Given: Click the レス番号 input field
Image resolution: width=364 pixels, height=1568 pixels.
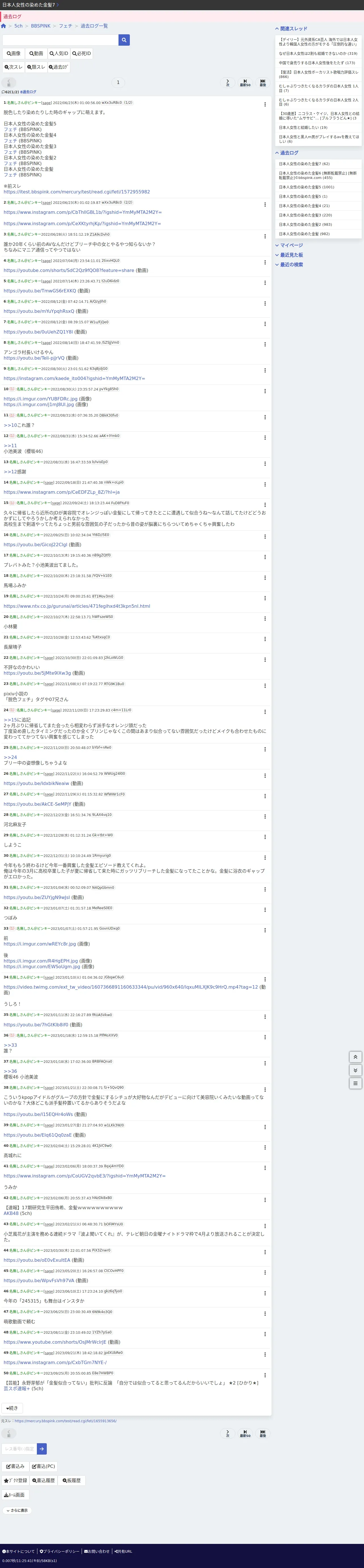Looking at the screenshot, I should click(x=20, y=1449).
